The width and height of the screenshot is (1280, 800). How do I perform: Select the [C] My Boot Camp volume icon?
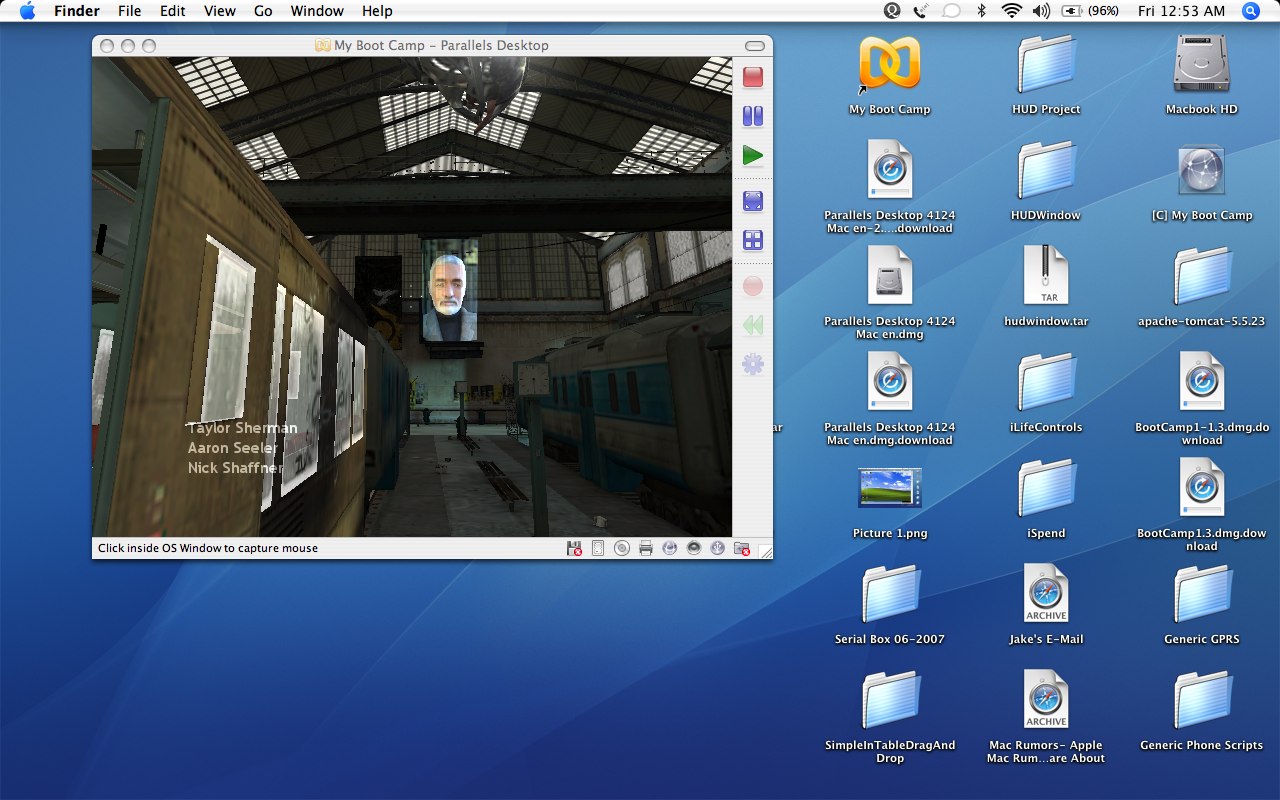pos(1201,172)
